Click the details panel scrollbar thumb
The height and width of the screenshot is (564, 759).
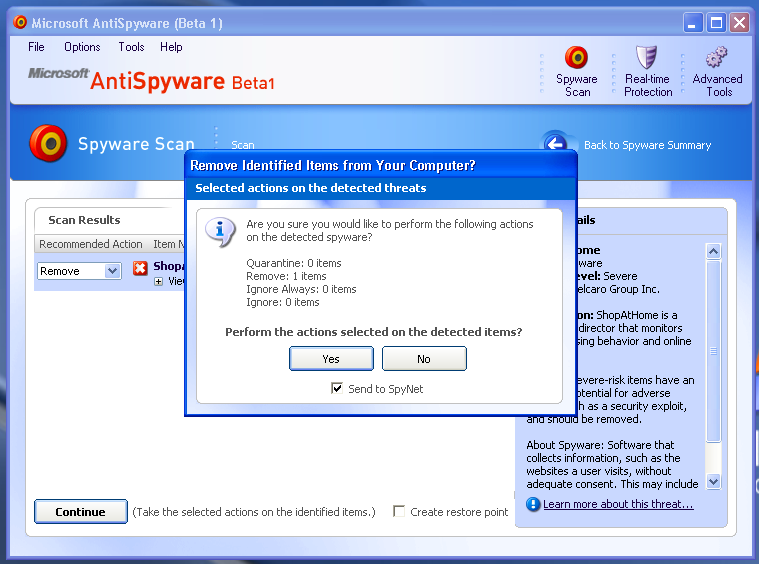[x=713, y=351]
